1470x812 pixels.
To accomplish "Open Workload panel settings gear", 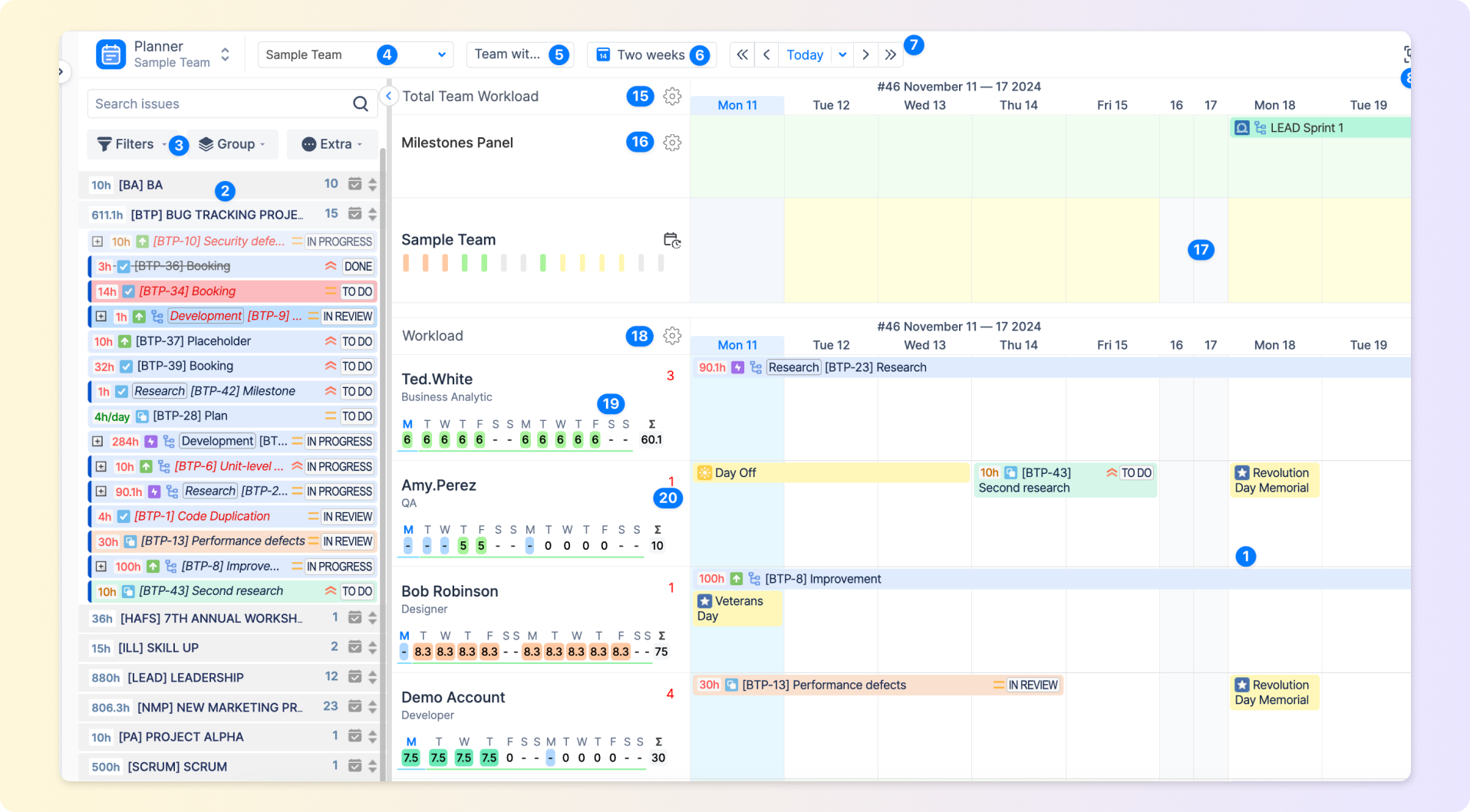I will [x=672, y=336].
